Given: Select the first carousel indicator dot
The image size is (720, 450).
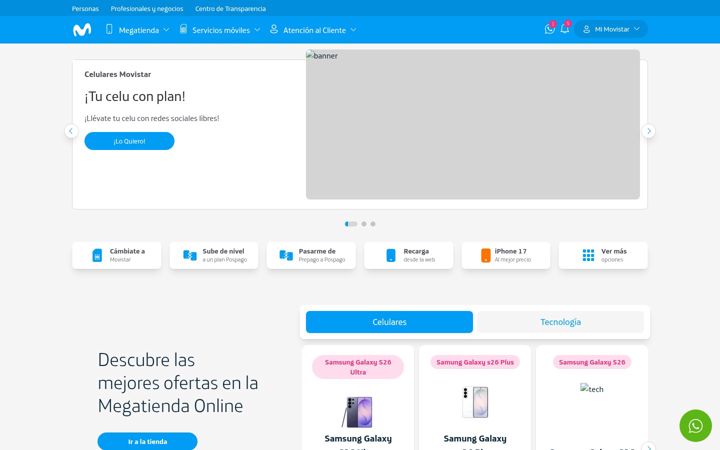Looking at the screenshot, I should pyautogui.click(x=351, y=224).
